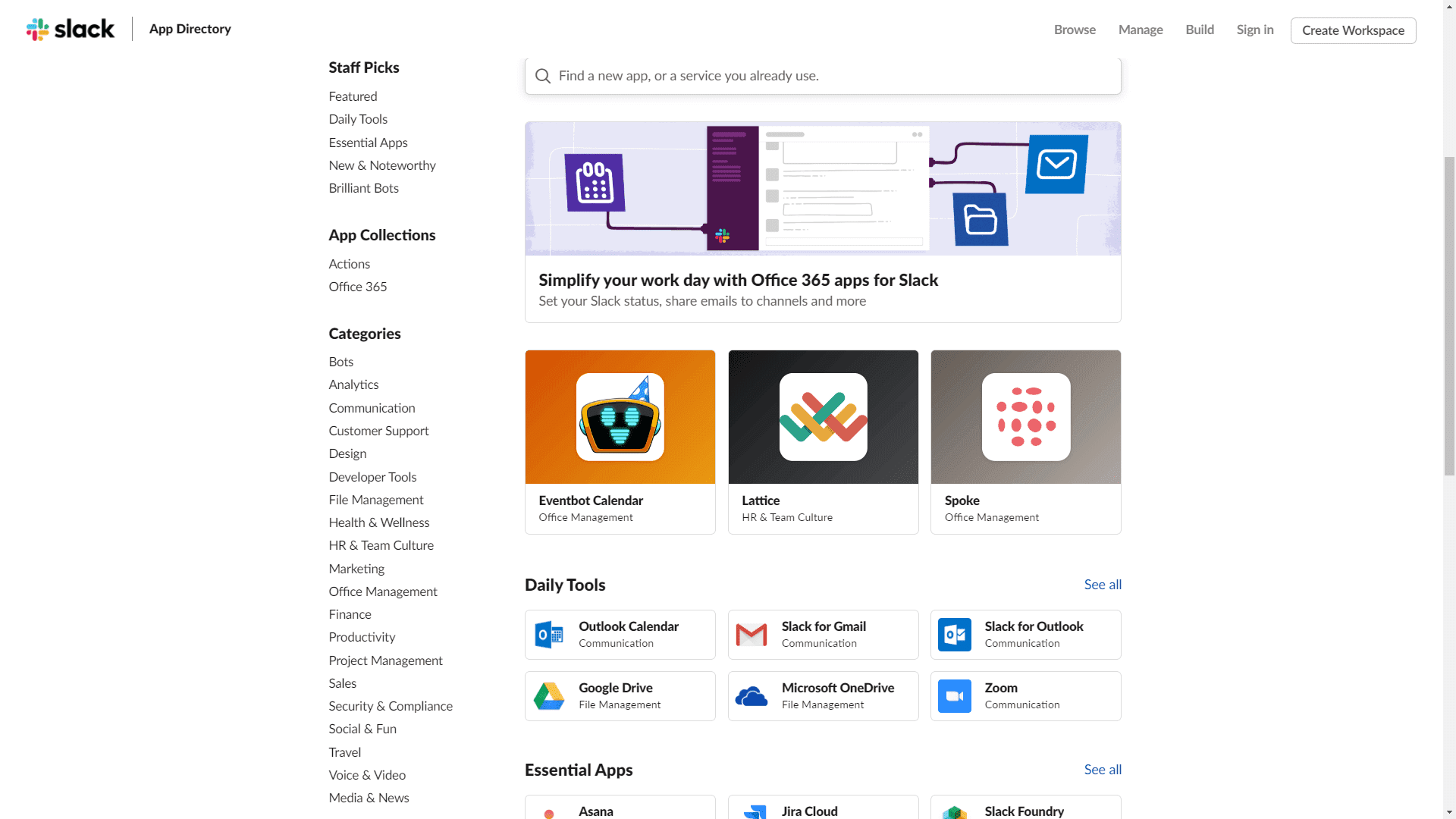Viewport: 1456px width, 819px height.
Task: Open the Slack for Gmail app name
Action: (824, 626)
